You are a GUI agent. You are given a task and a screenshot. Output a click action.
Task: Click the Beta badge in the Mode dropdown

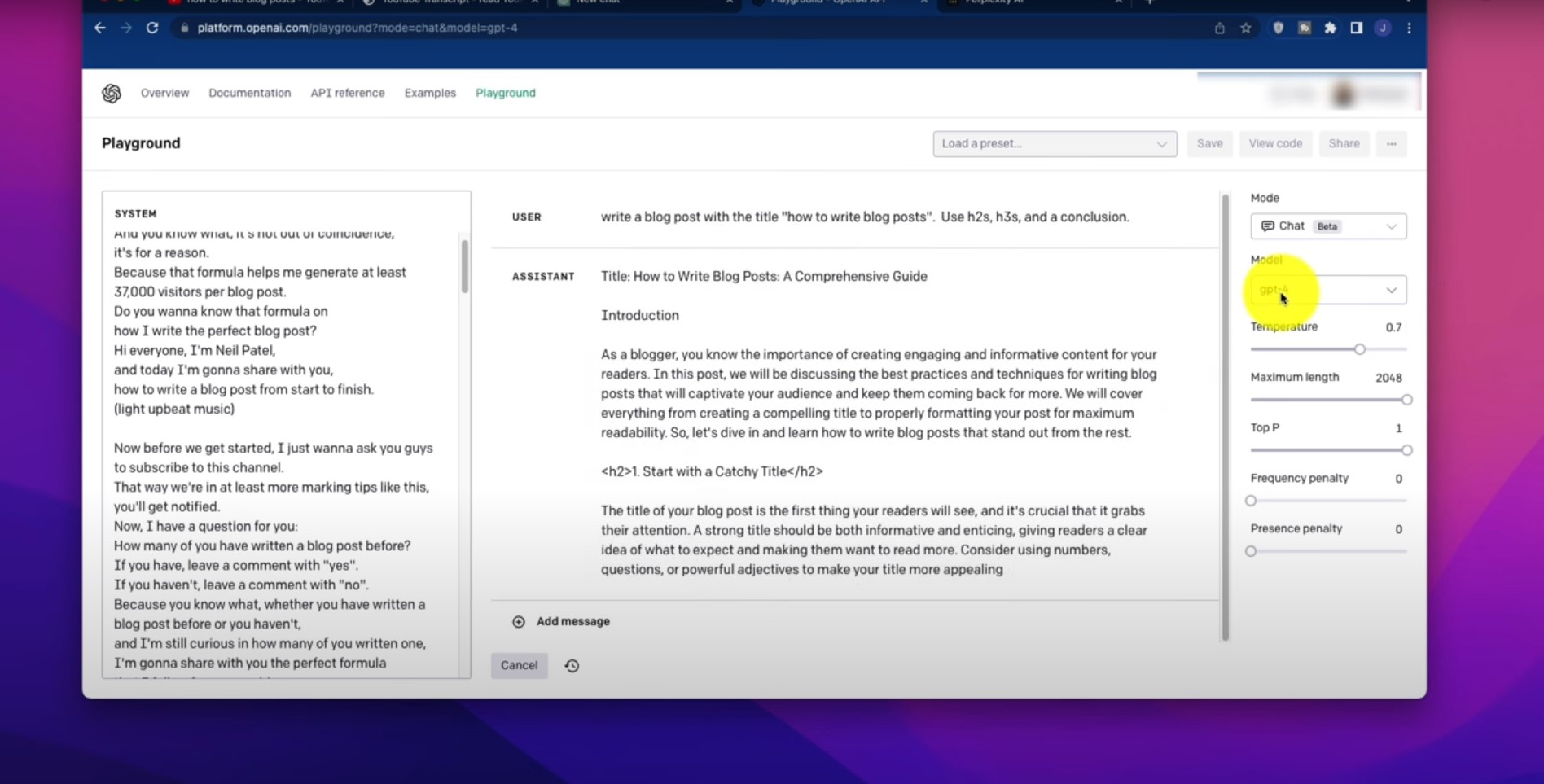[1327, 226]
